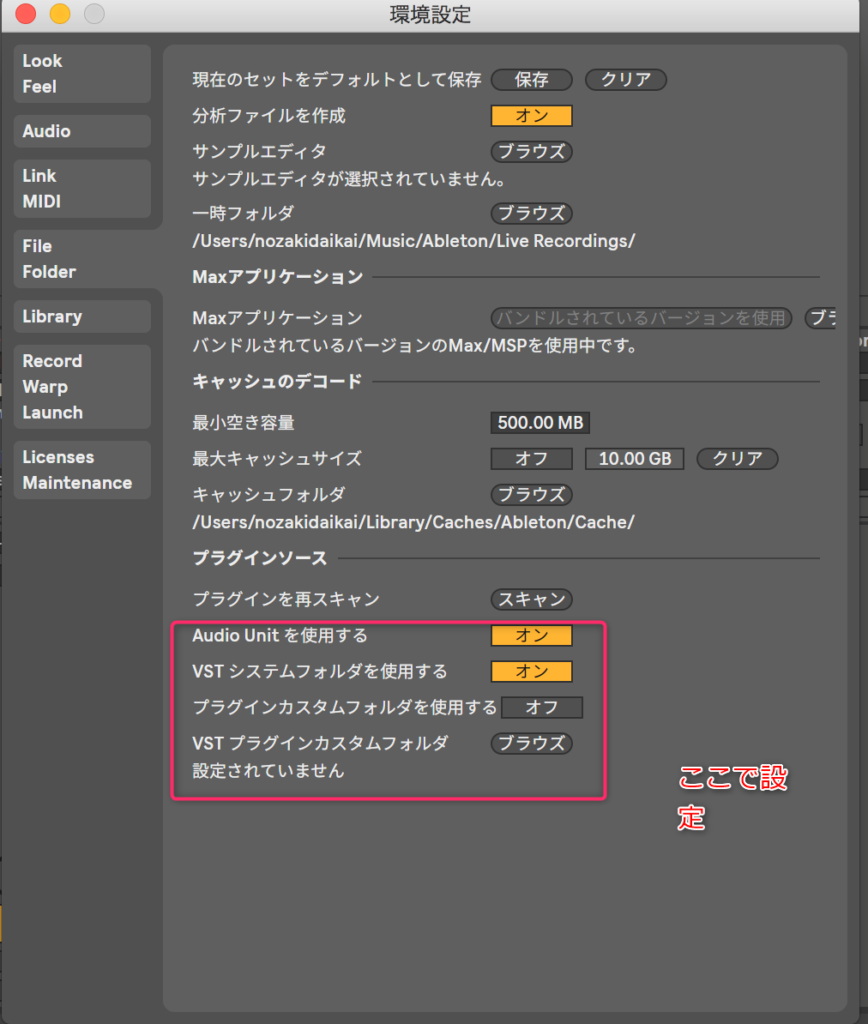Screen dimensions: 868x1024
Task: Open the Look Feel preferences tab
Action: pos(82,73)
